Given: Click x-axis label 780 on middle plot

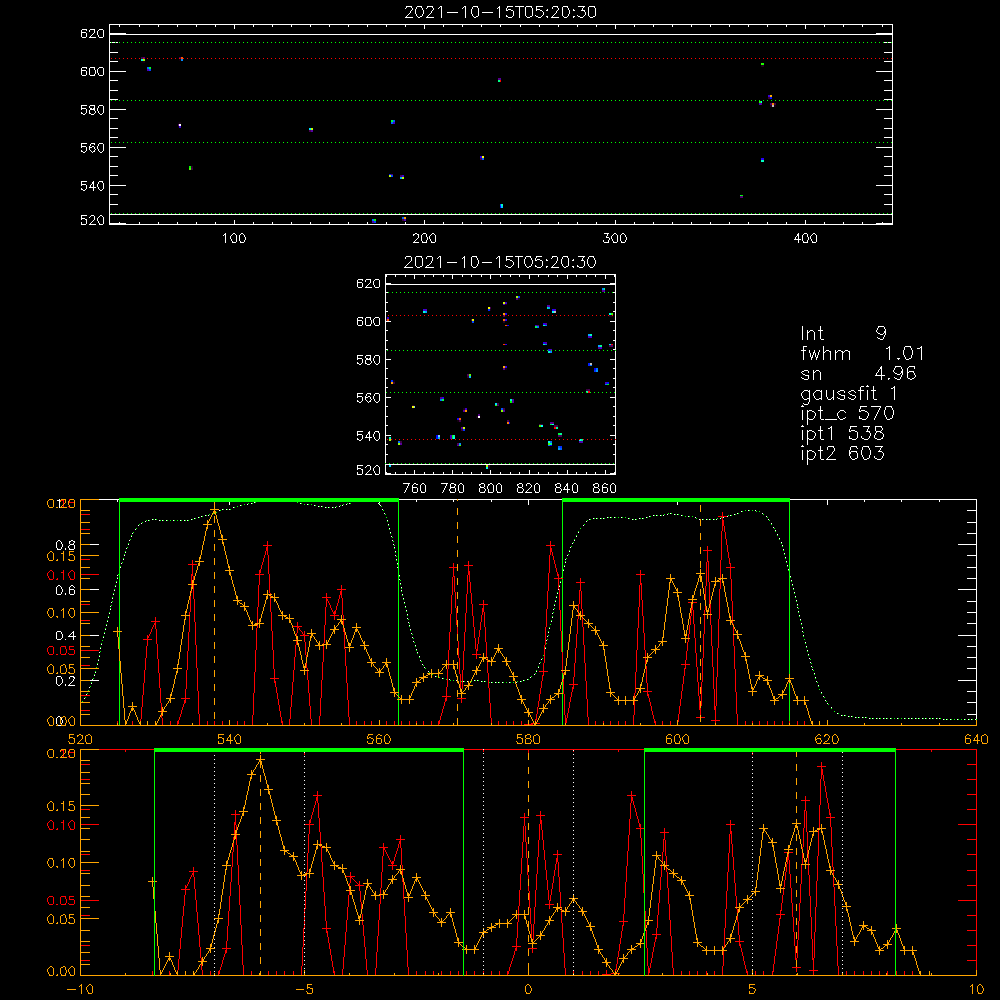Looking at the screenshot, I should pos(453,489).
